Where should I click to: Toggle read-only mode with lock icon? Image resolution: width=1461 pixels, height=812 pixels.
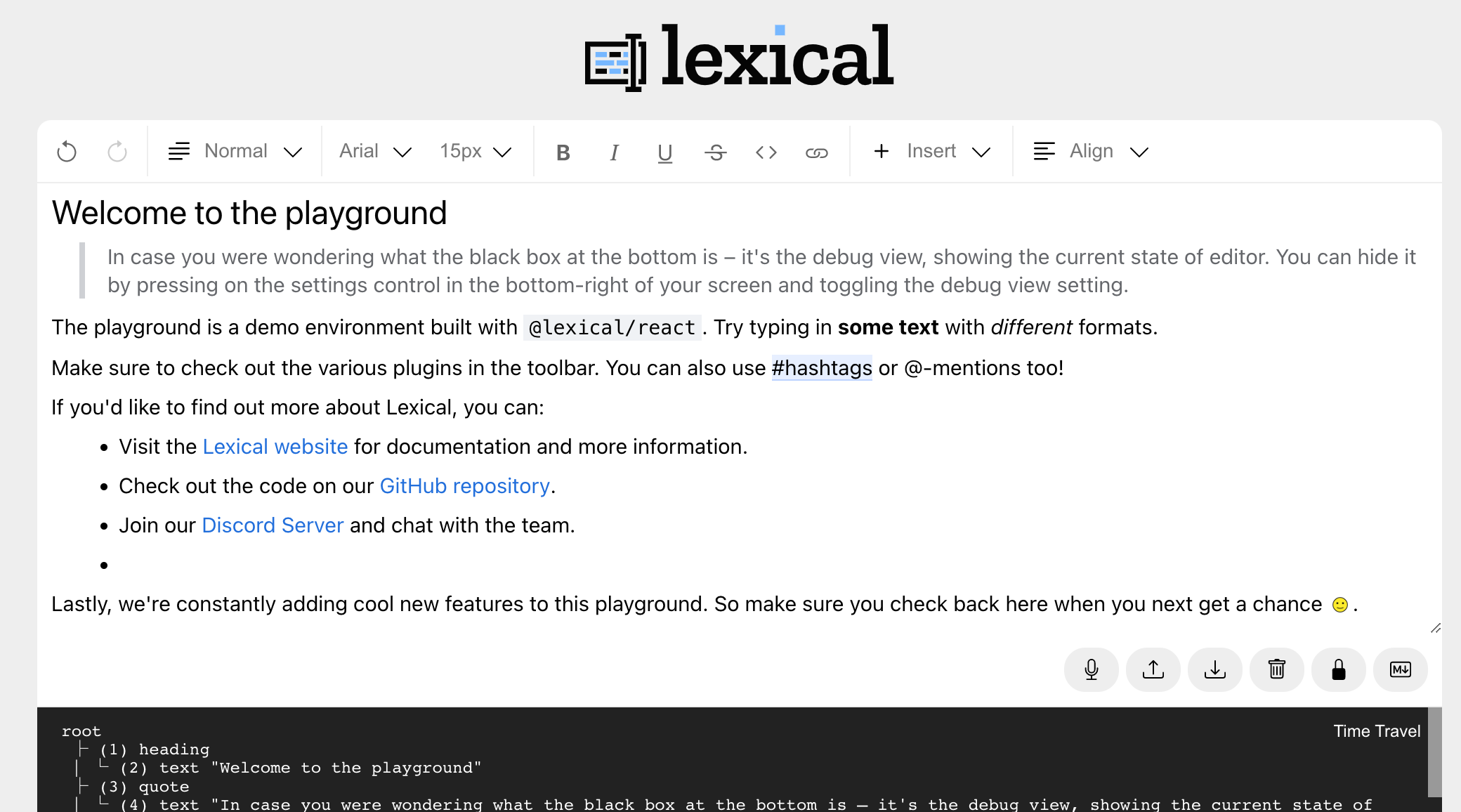(x=1338, y=669)
